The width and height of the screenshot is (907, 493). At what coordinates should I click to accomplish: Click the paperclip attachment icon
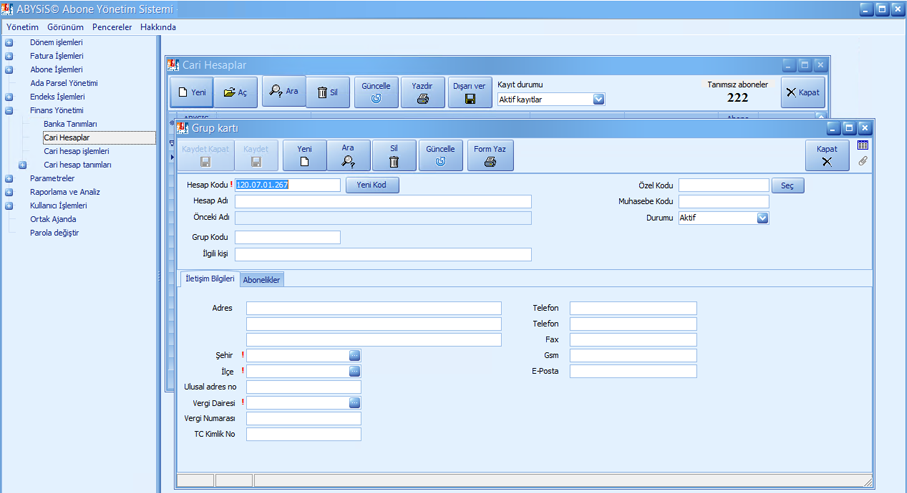tap(863, 161)
